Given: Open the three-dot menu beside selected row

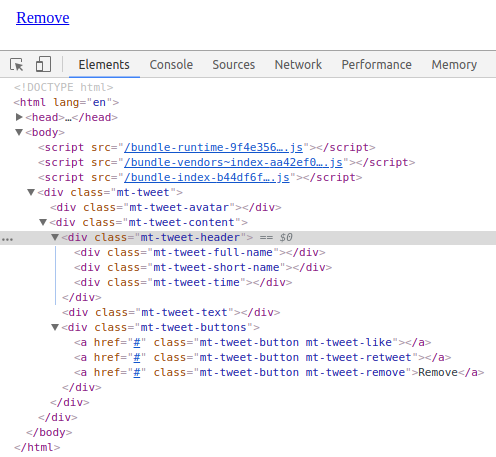Looking at the screenshot, I should (7, 239).
